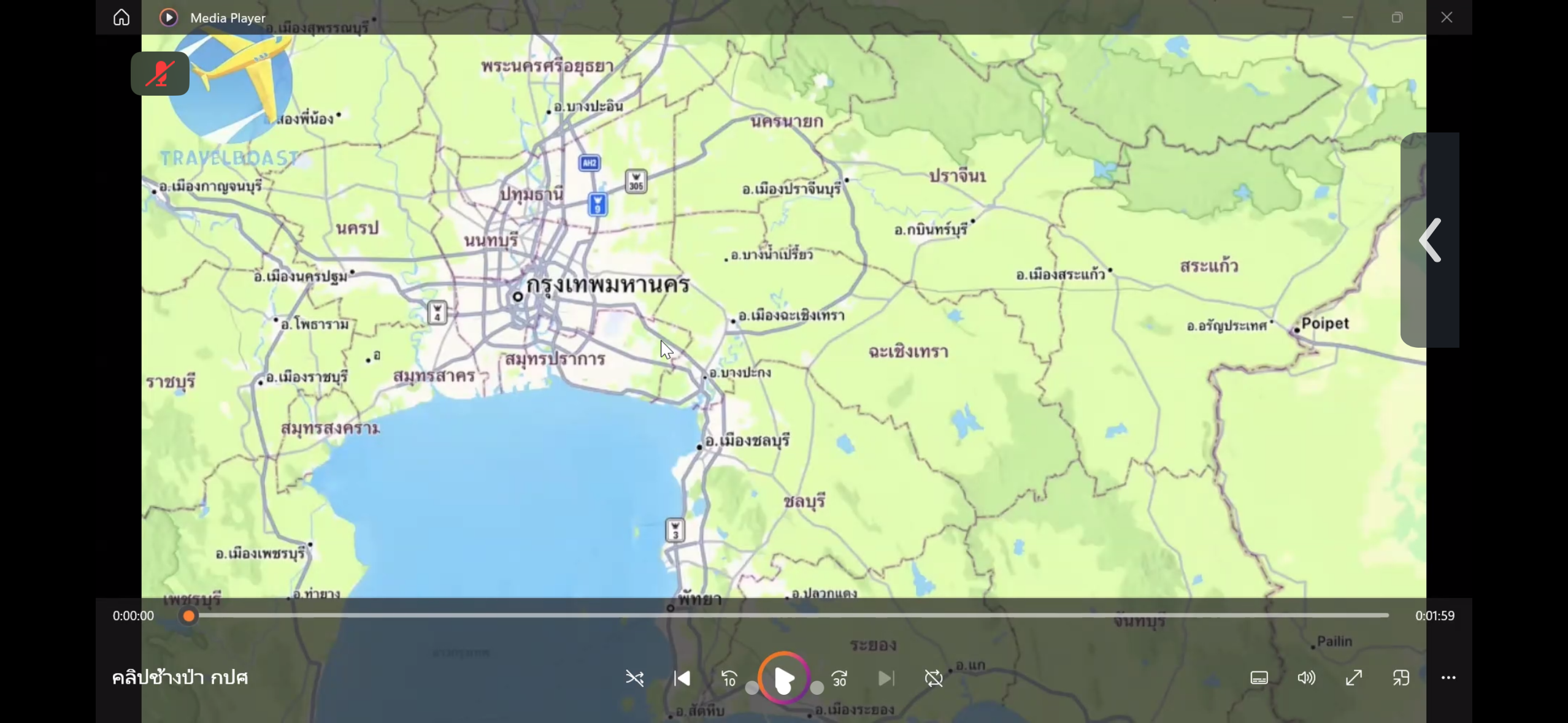
Task: Open the more options ellipsis menu
Action: (x=1448, y=678)
